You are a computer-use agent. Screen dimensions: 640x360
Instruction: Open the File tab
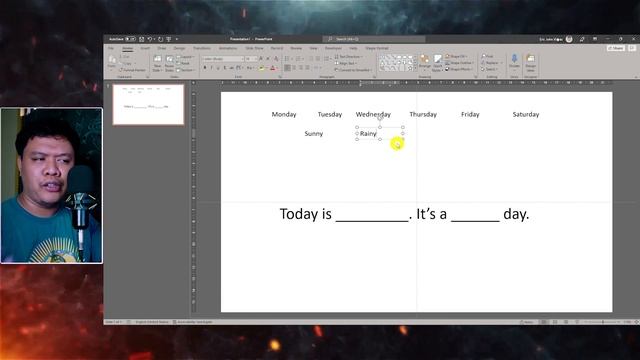(111, 48)
